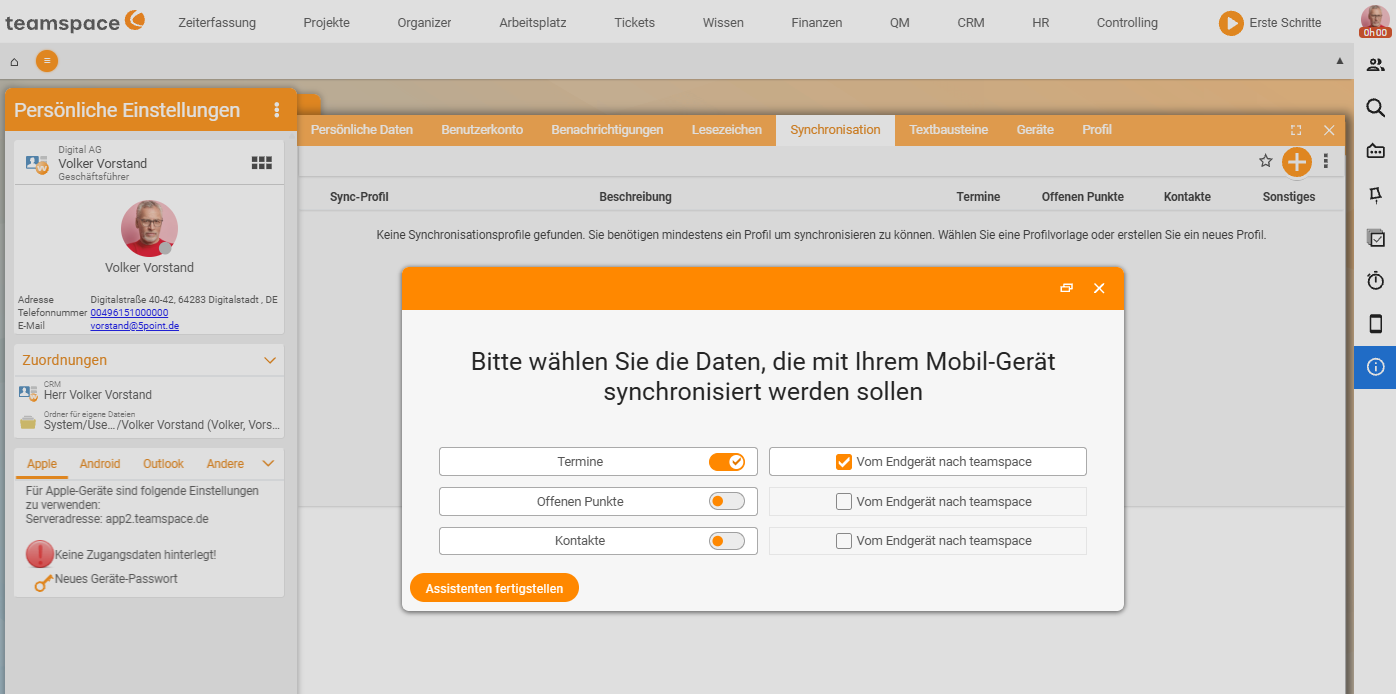Switch to Lesezeichen tab
Screen dimensions: 1396x694
coord(727,130)
